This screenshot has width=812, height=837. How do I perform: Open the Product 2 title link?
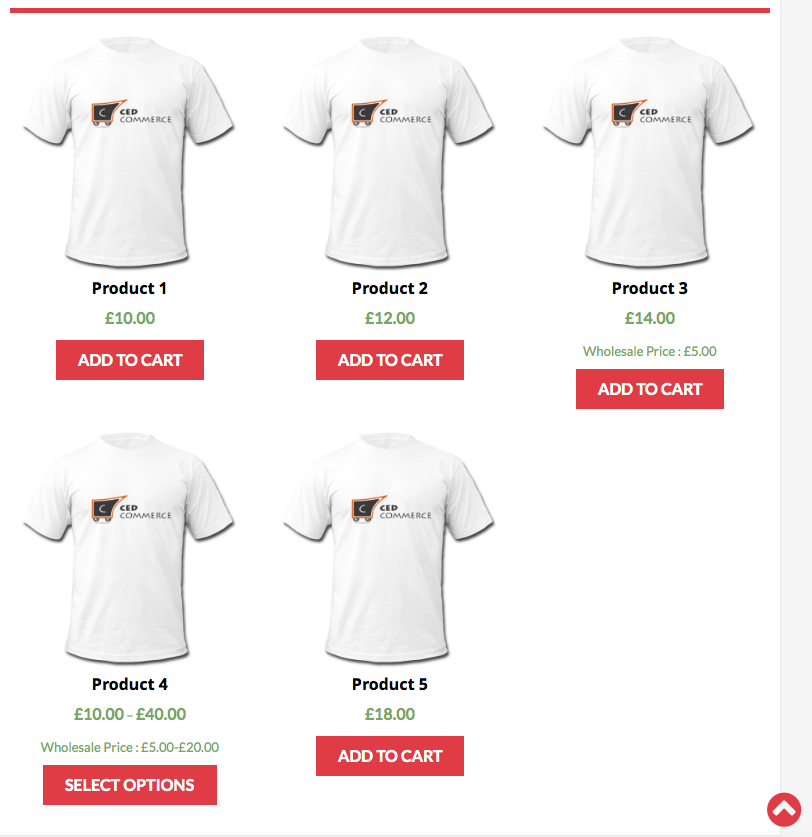pyautogui.click(x=390, y=288)
